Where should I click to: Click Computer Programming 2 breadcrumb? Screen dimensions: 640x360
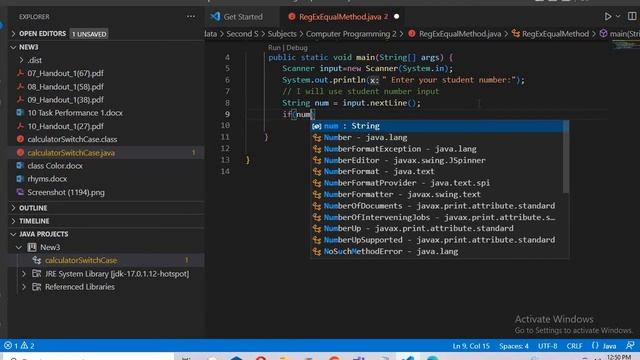351,34
